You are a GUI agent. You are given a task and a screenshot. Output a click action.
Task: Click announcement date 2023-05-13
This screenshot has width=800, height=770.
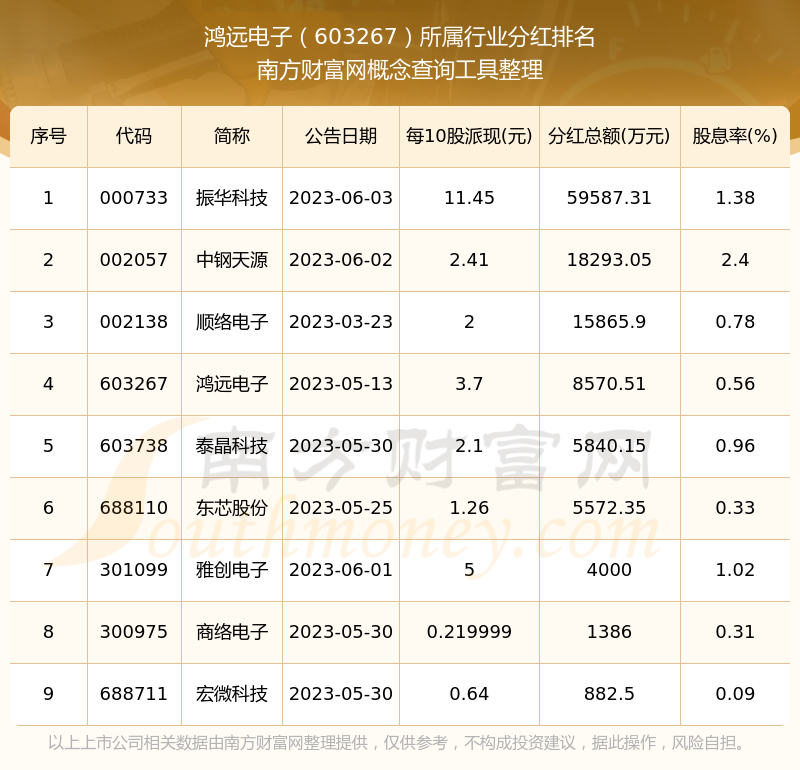pyautogui.click(x=341, y=384)
